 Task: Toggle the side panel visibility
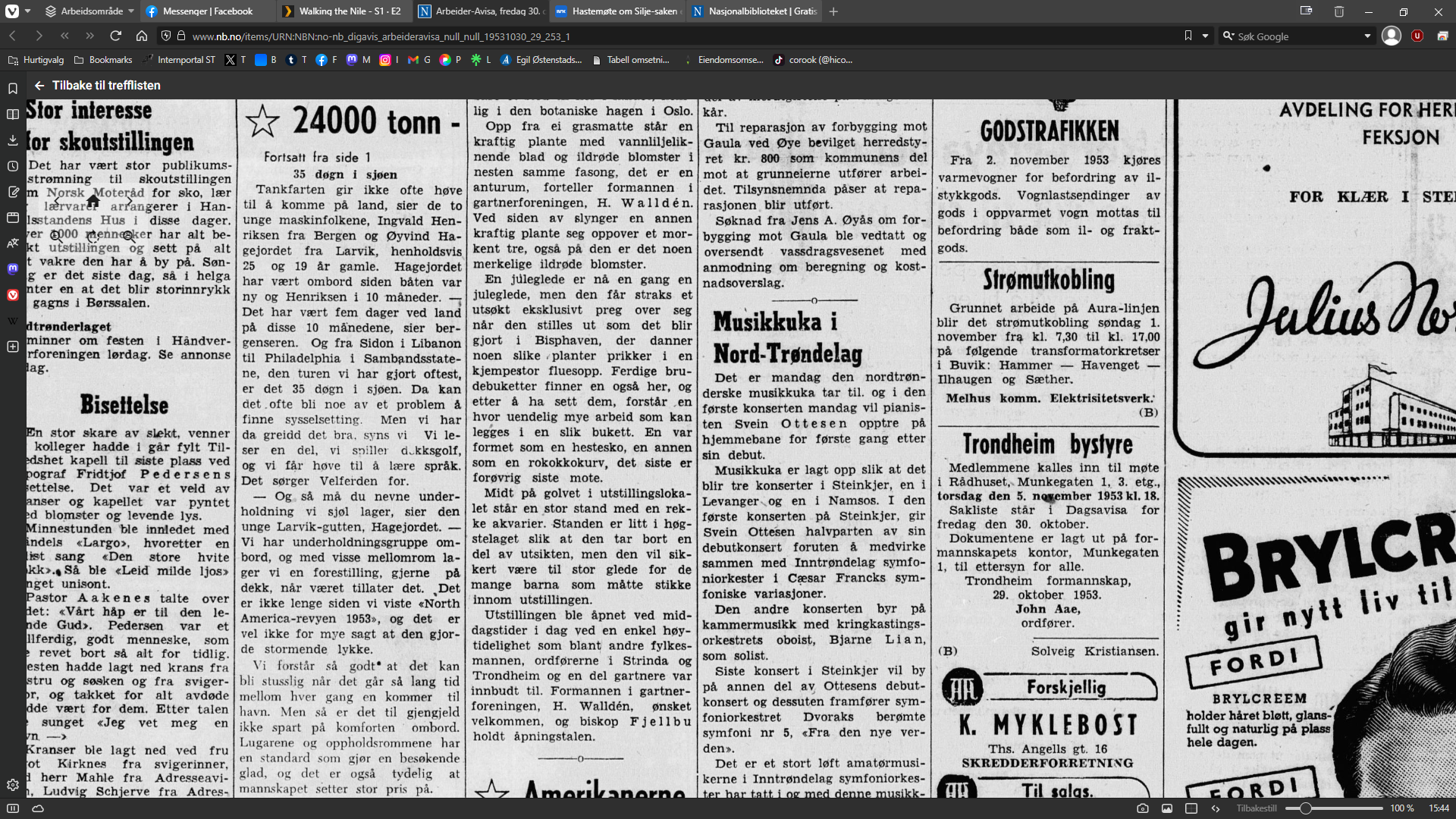[13, 808]
